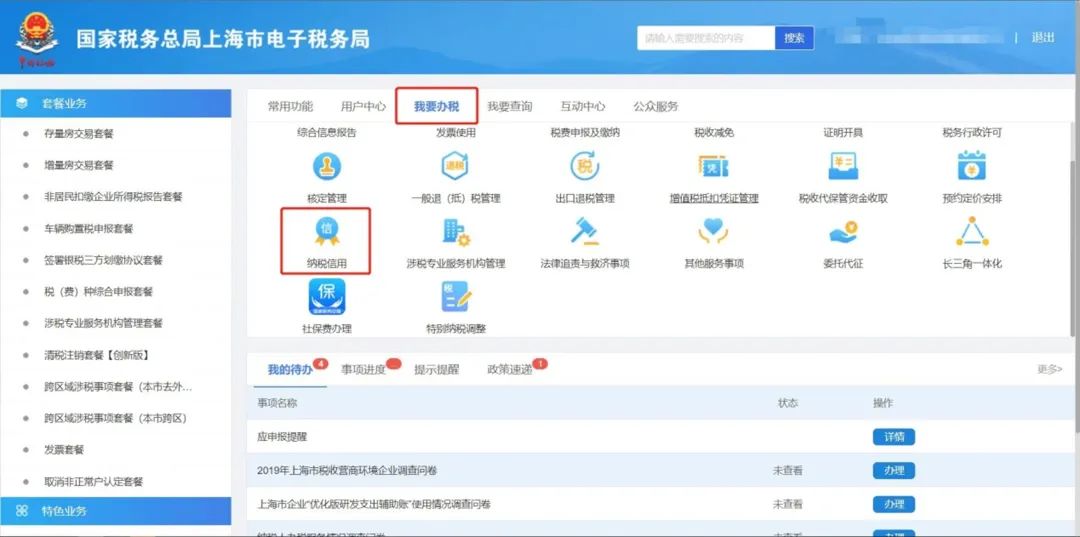1080x537 pixels.
Task: Open 清税注销套餐【创新版】
Action: [96, 355]
